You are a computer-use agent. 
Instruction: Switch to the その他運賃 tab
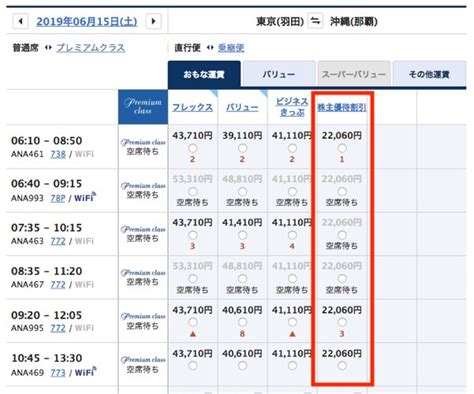(429, 74)
